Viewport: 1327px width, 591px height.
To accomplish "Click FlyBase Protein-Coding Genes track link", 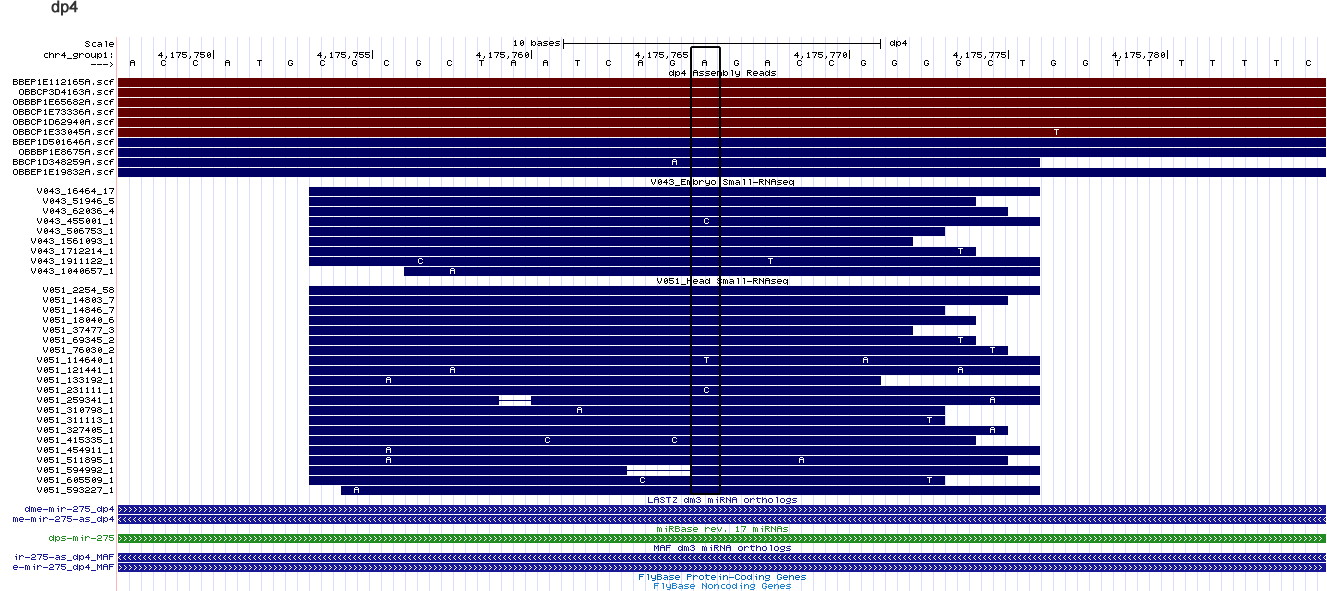I will click(722, 577).
